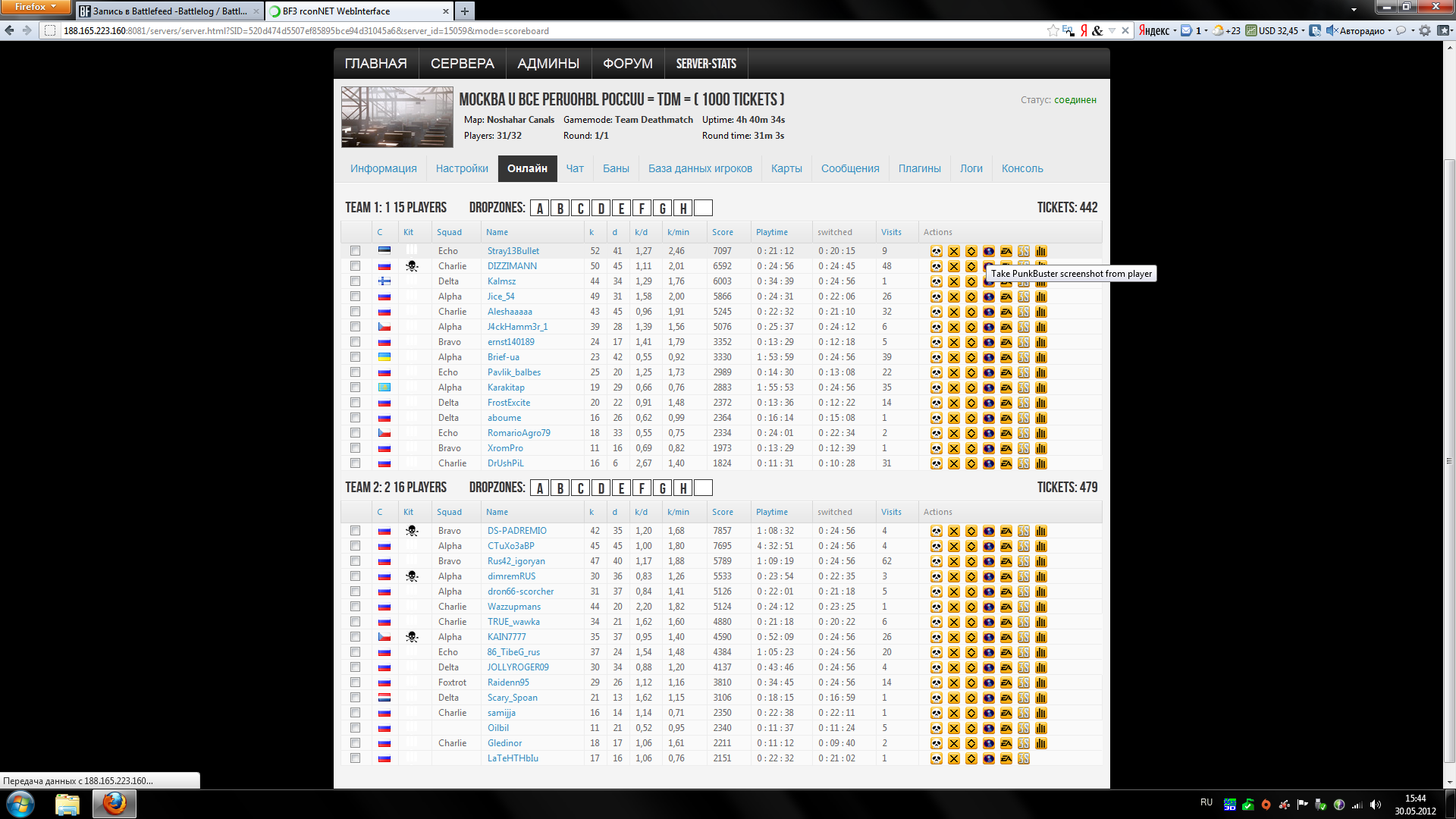Expand USD 32,45 currency dropdown
1456x819 pixels.
[1304, 31]
